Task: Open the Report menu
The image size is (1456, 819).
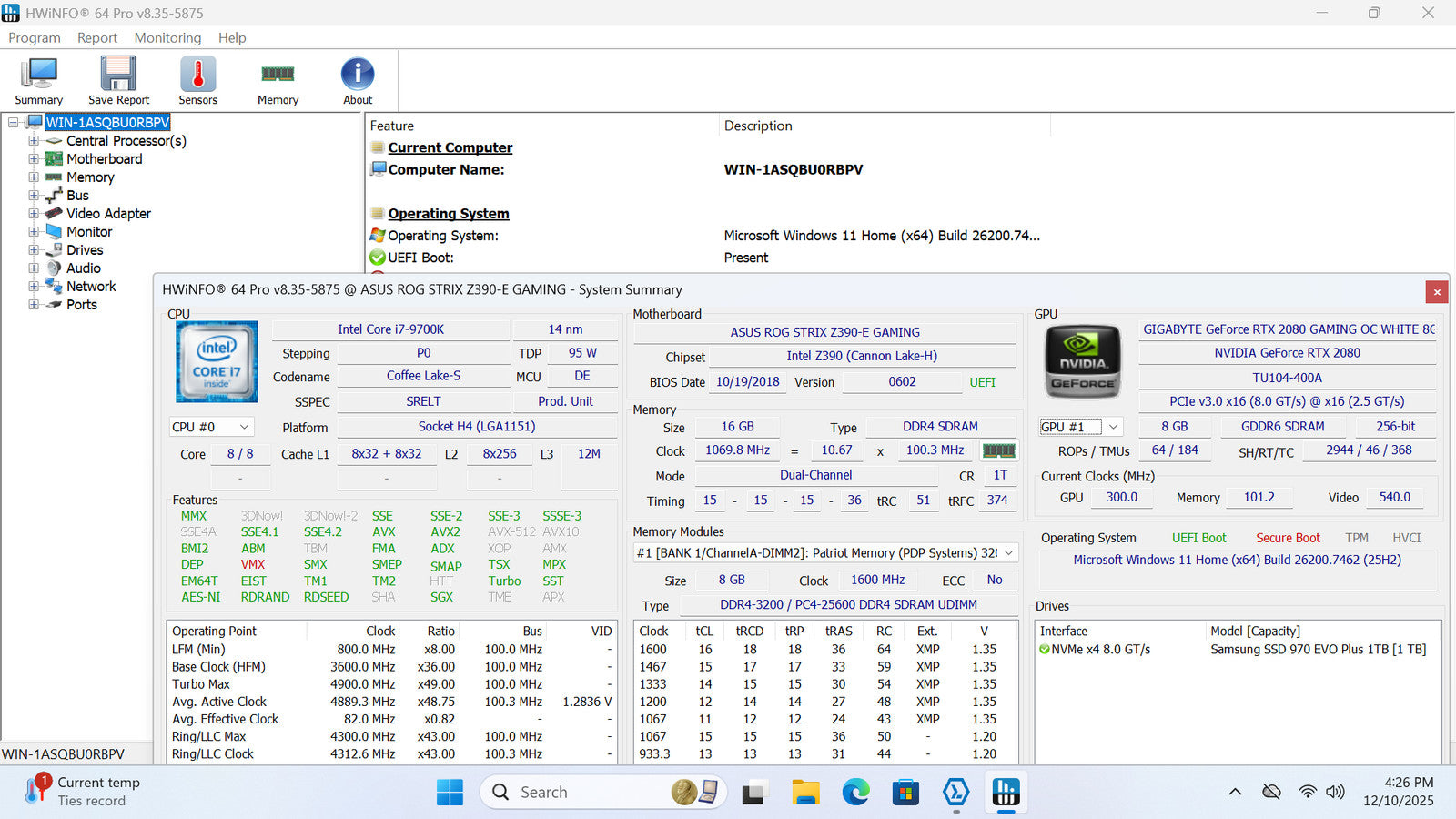Action: [96, 38]
